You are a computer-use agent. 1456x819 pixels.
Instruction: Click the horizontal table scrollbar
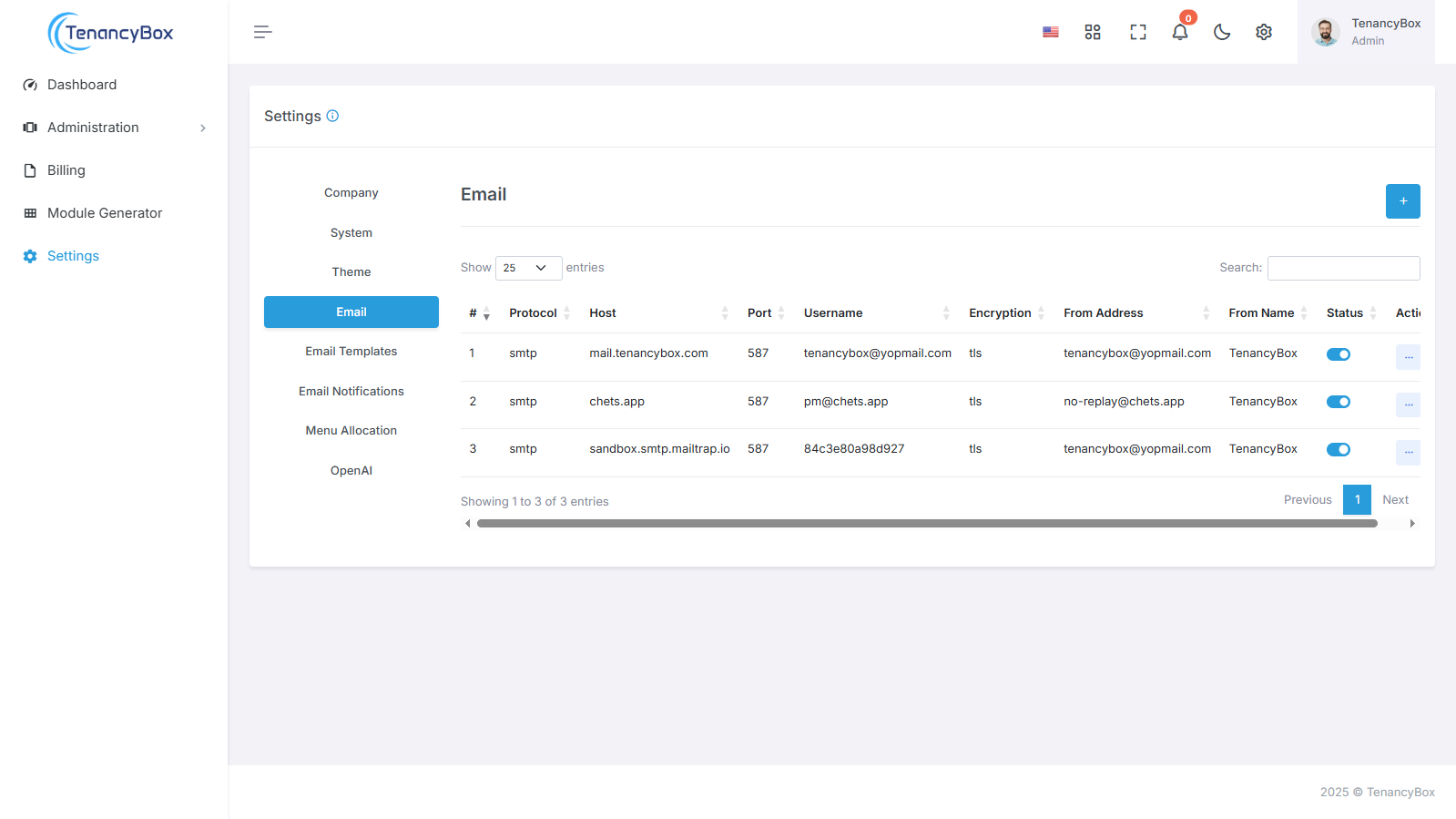click(x=926, y=524)
